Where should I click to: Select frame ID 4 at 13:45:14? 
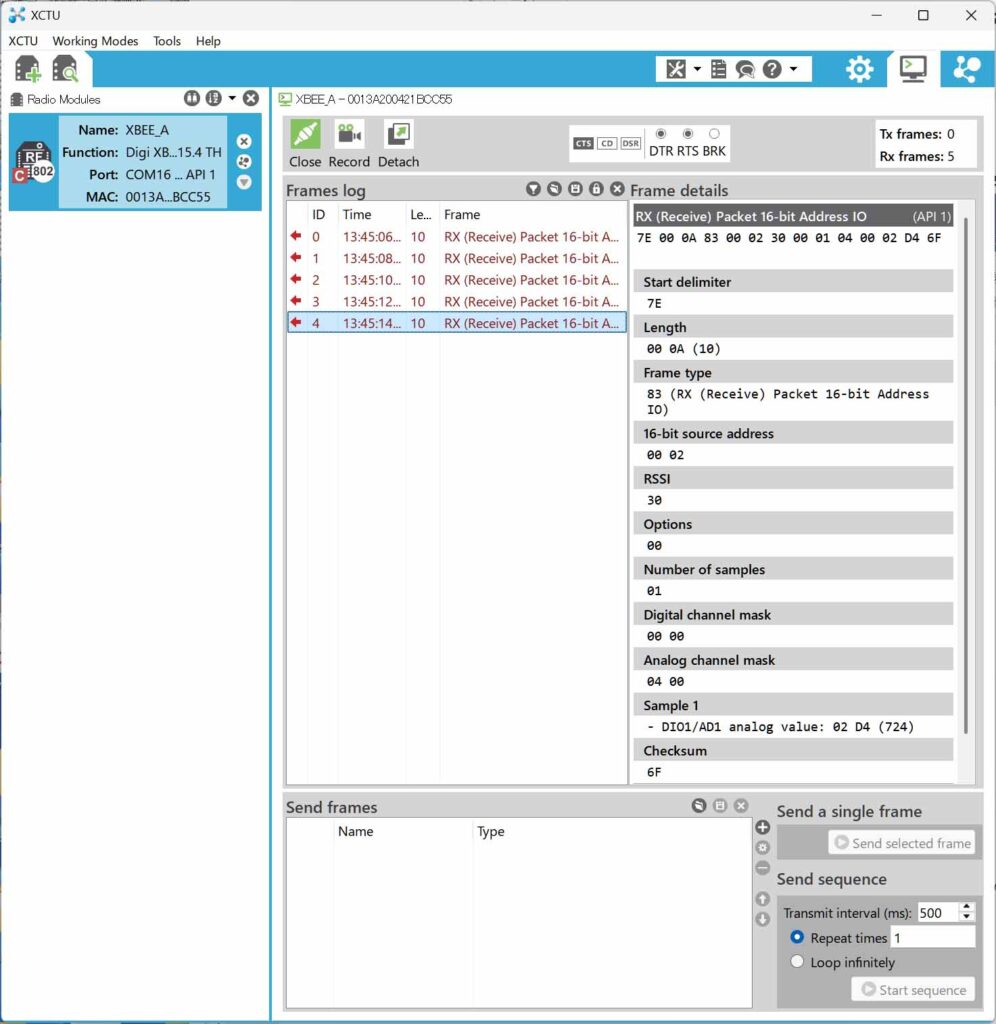(x=457, y=323)
